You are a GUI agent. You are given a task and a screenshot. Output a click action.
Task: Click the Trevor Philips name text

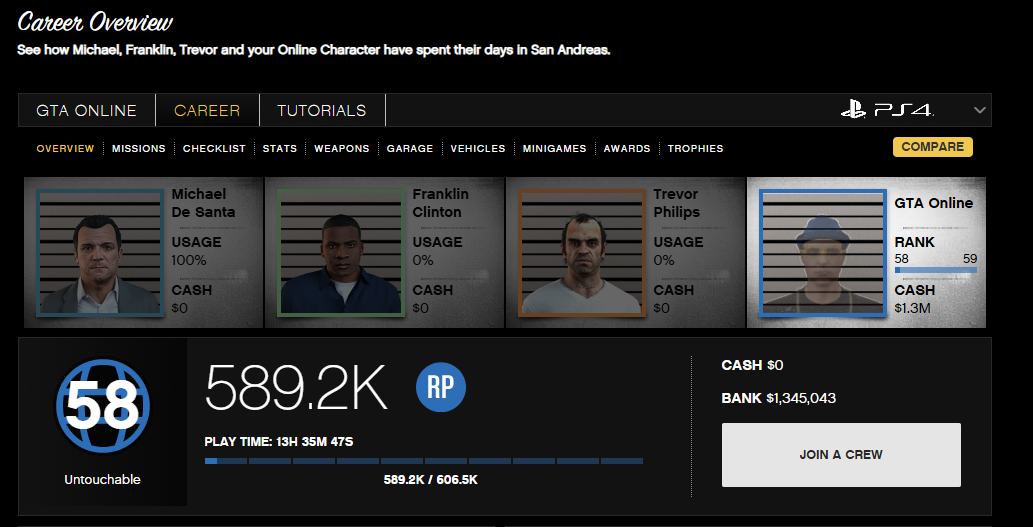pos(677,203)
